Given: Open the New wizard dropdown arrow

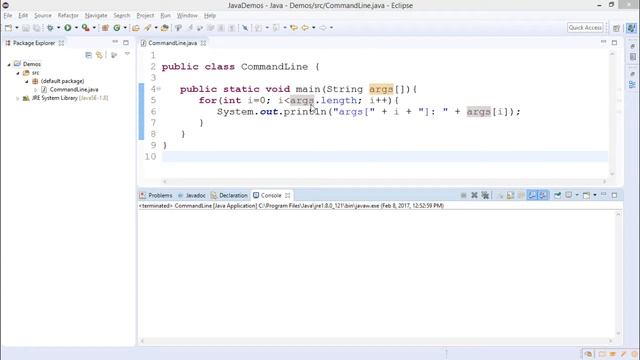Looking at the screenshot, I should pyautogui.click(x=17, y=28).
